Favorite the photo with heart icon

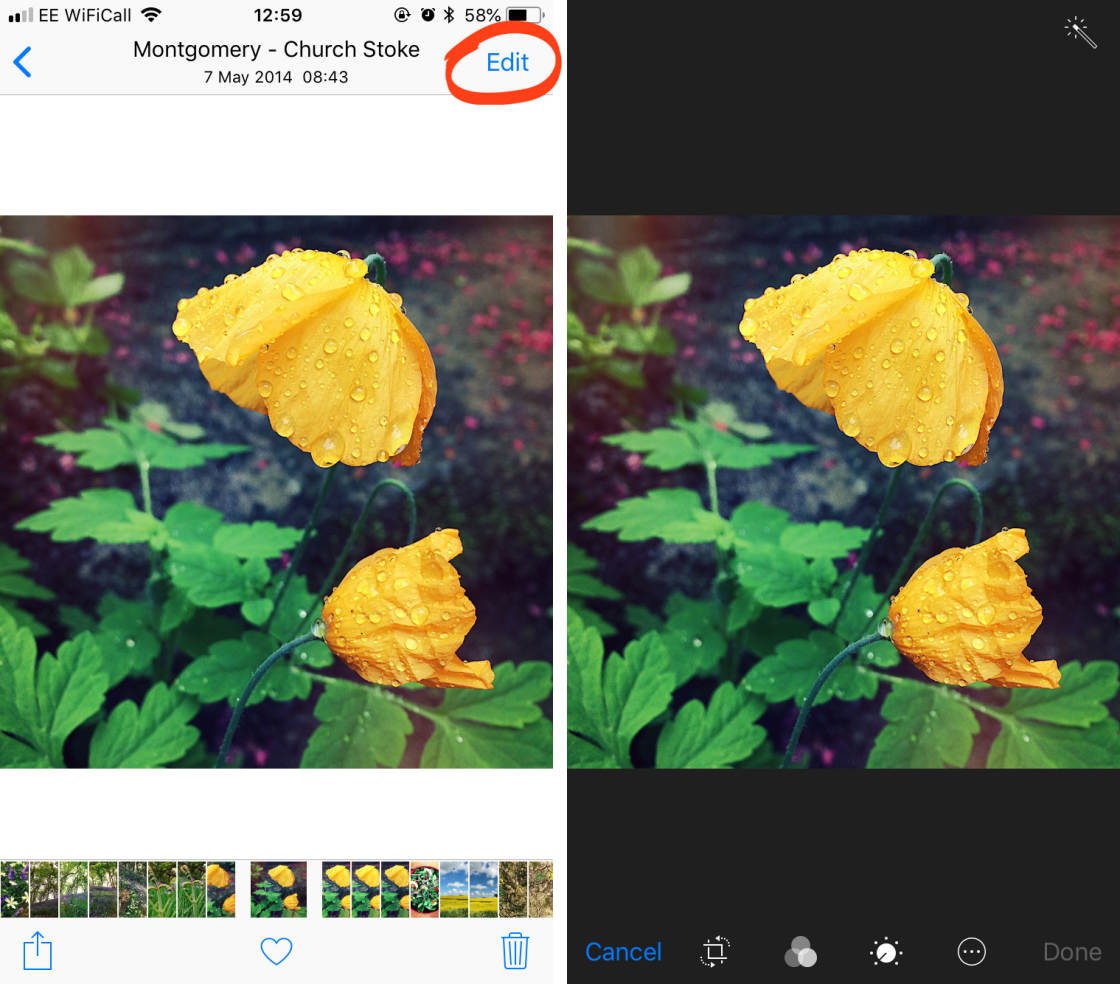(x=276, y=951)
